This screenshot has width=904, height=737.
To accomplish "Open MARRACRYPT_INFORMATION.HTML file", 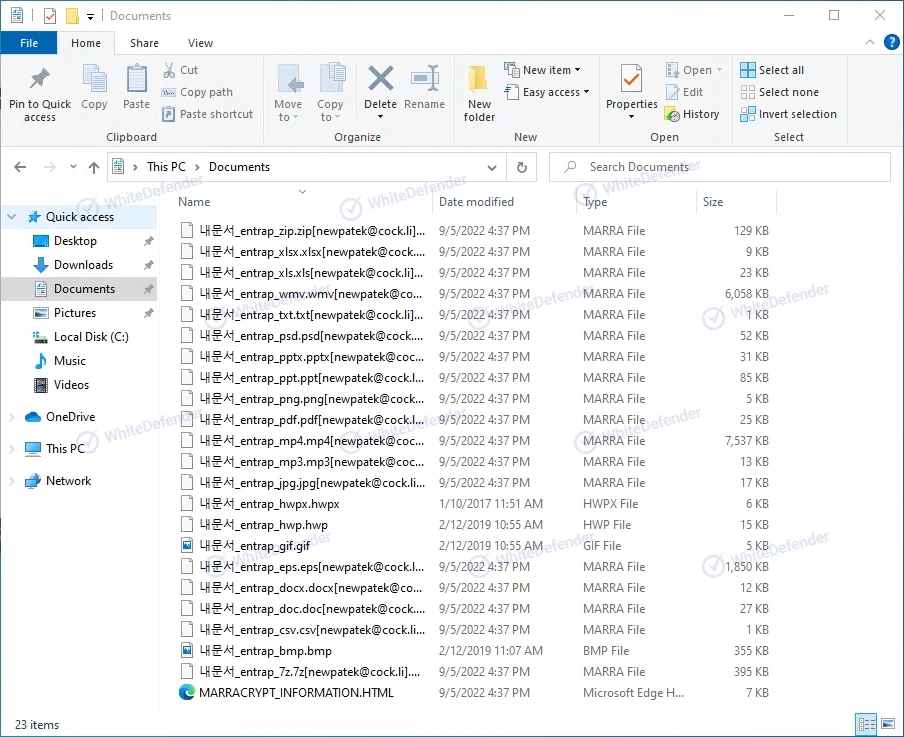I will [x=296, y=692].
